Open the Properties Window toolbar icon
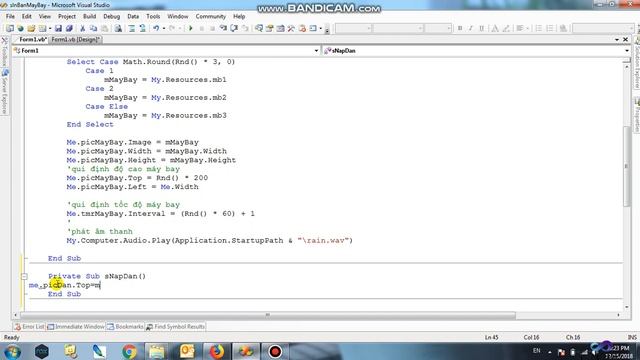The height and width of the screenshot is (360, 640). click(x=269, y=28)
